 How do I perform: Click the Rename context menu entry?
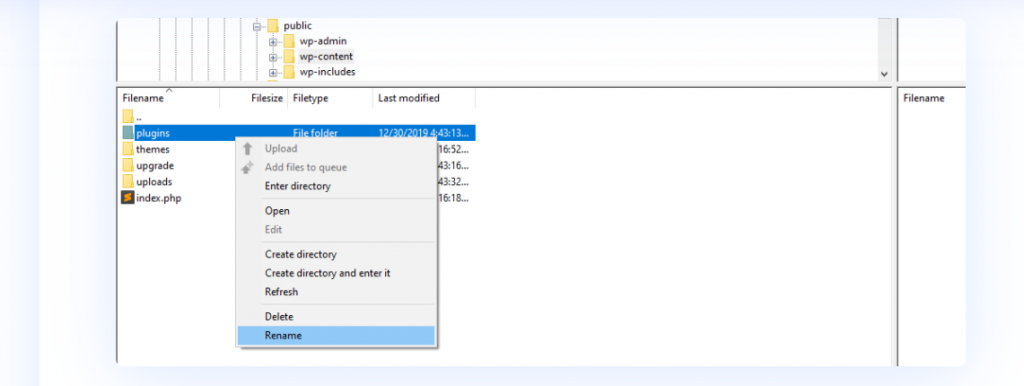tap(336, 336)
